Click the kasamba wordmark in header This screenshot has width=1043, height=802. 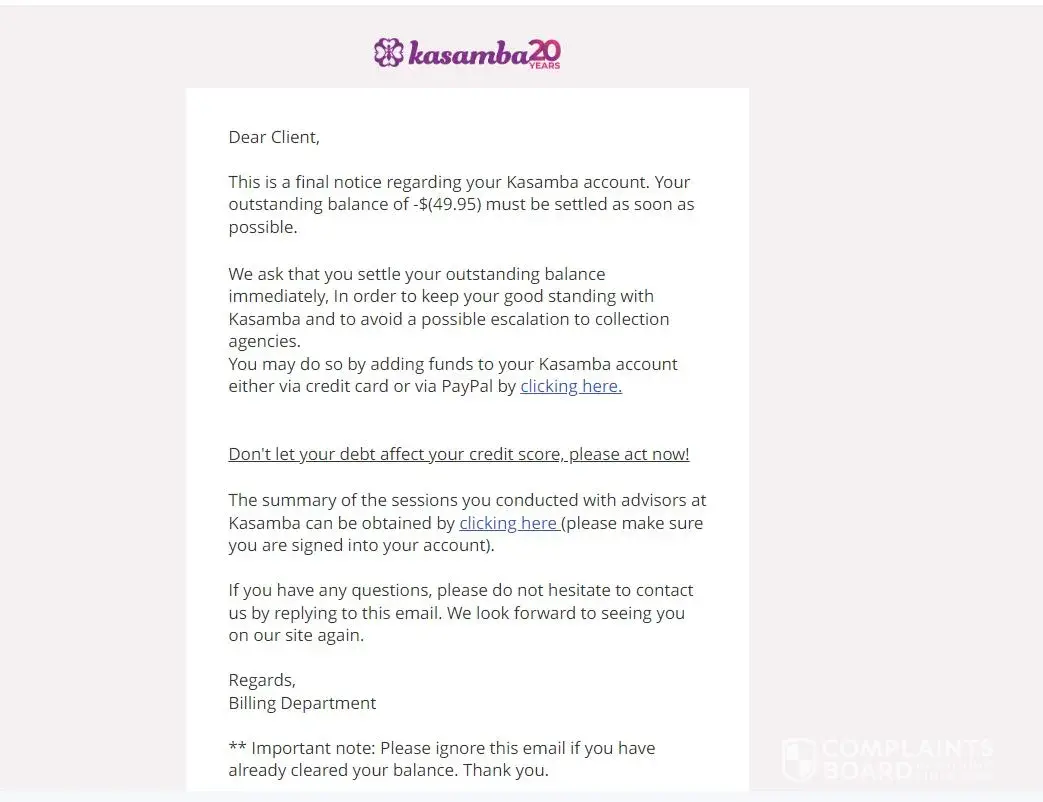pyautogui.click(x=467, y=55)
